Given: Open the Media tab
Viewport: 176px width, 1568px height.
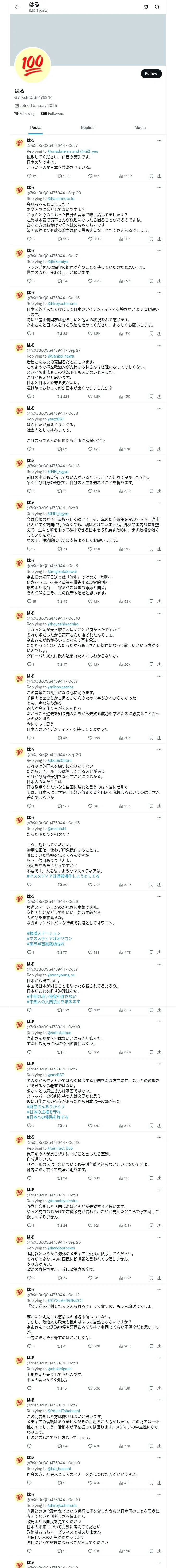Looking at the screenshot, I should [x=140, y=128].
